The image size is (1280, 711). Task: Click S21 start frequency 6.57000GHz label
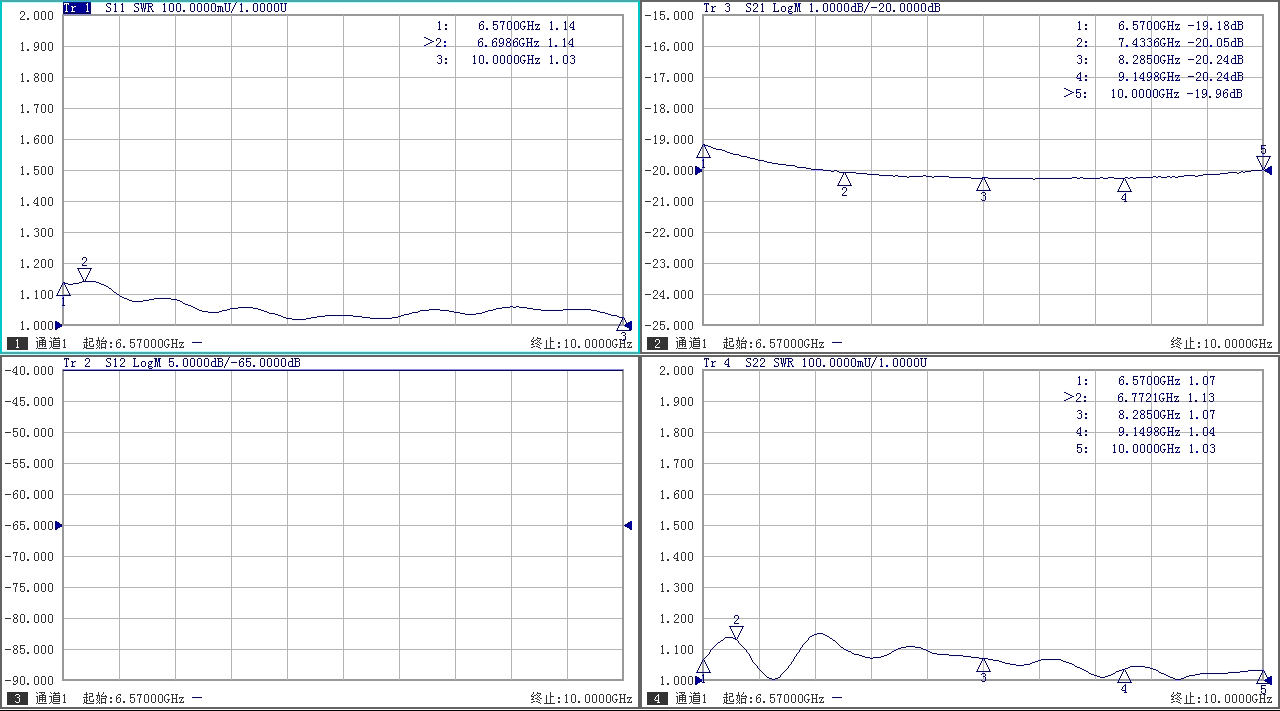(772, 343)
